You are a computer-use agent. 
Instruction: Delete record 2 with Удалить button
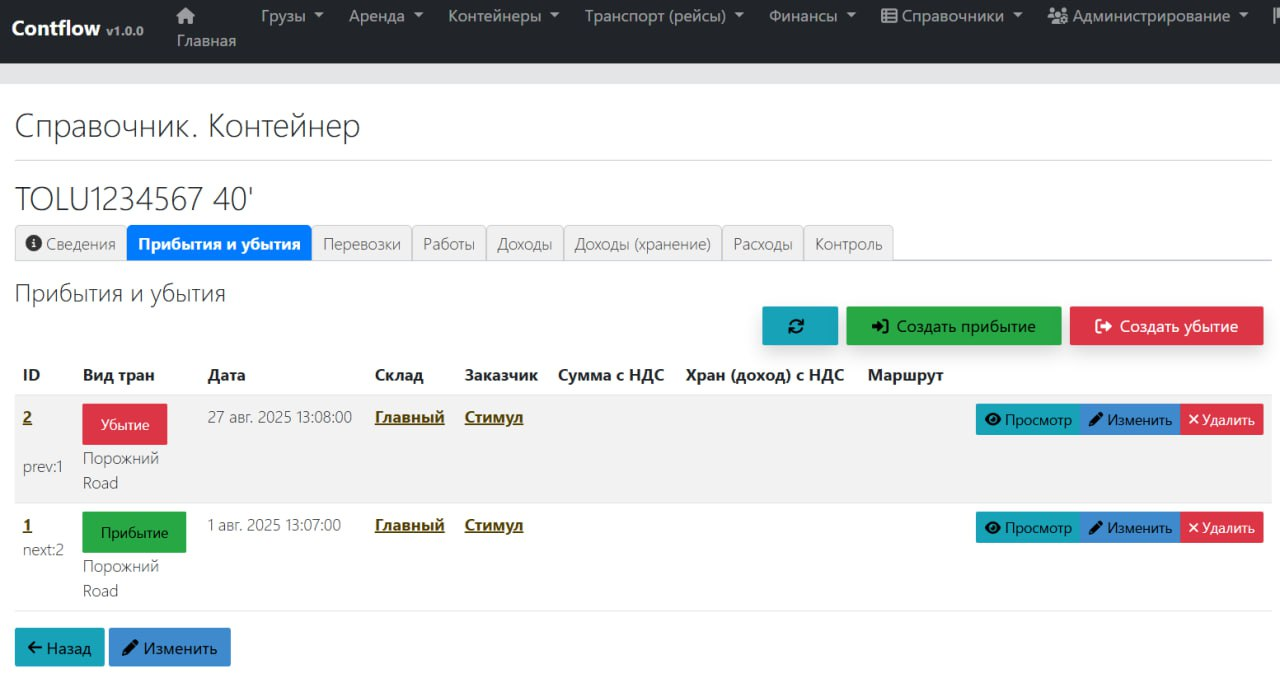click(x=1221, y=420)
